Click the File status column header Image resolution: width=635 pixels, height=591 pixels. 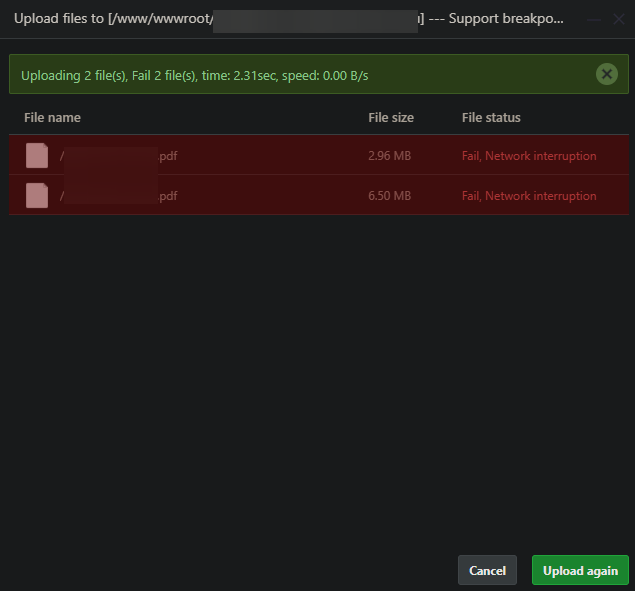pyautogui.click(x=491, y=118)
